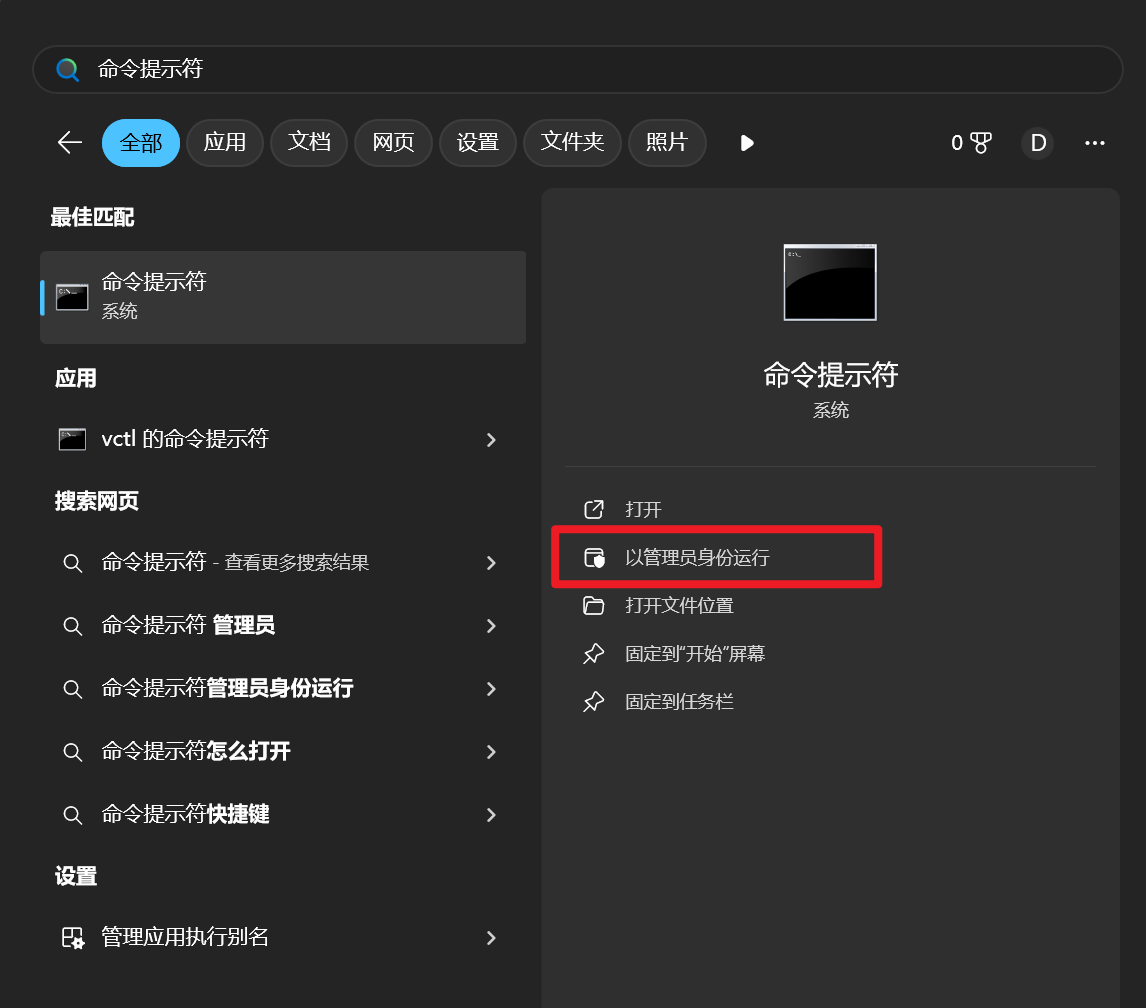Click the search magnifier icon in the search bar
Screen dimensions: 1146x1008
click(68, 69)
